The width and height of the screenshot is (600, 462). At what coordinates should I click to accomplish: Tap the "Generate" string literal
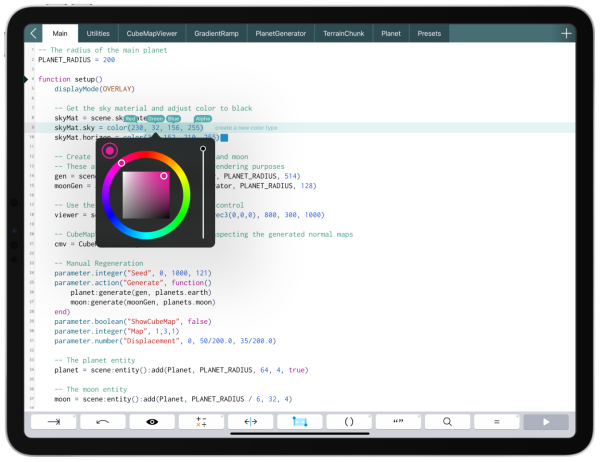tap(145, 283)
